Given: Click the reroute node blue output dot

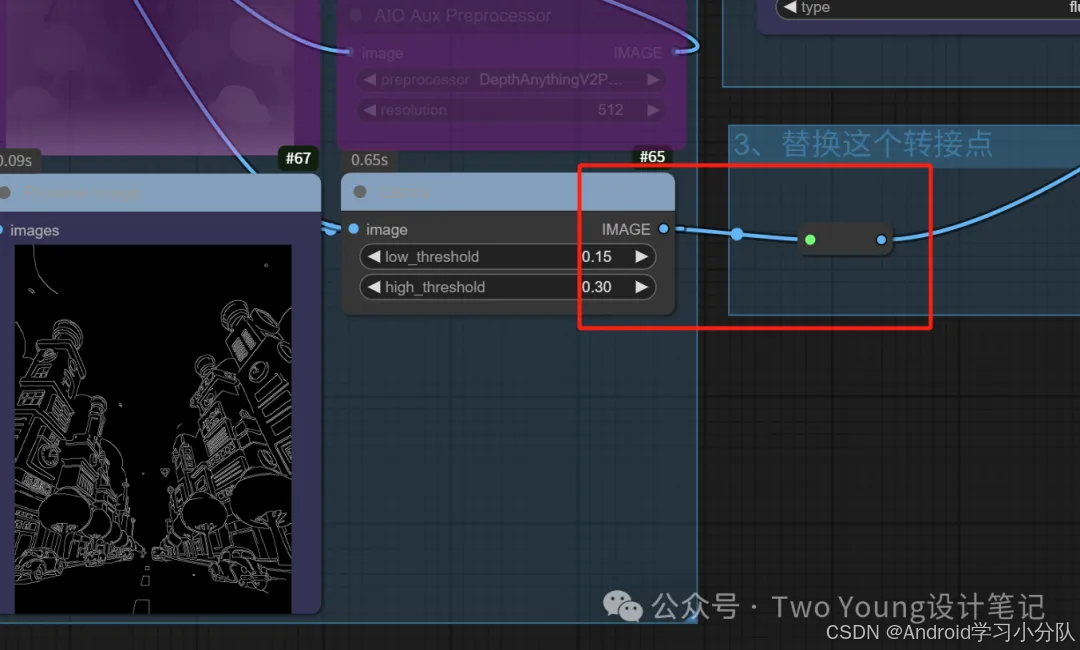Looking at the screenshot, I should click(881, 240).
